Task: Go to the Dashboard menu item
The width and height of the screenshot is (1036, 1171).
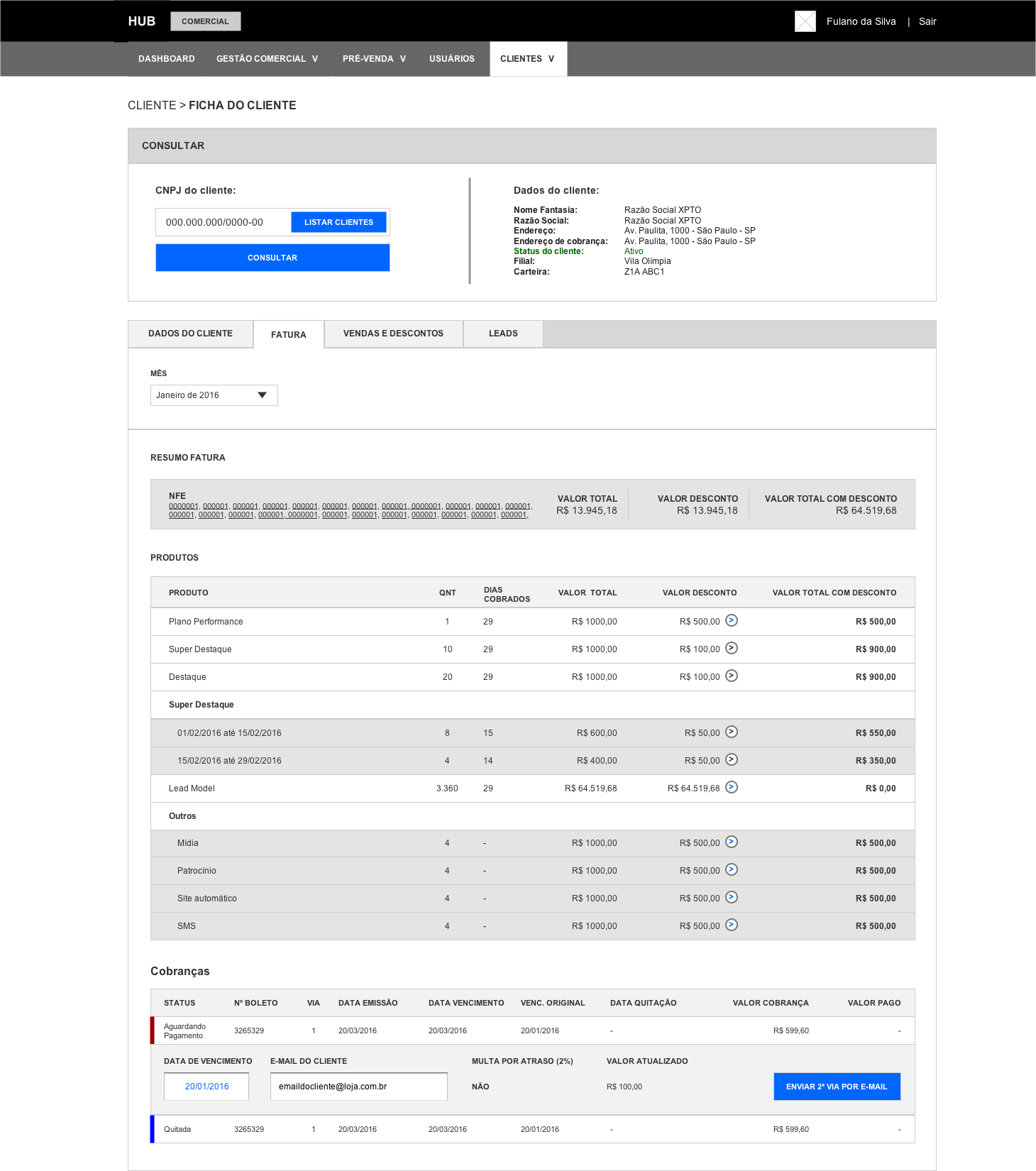Action: [x=167, y=59]
